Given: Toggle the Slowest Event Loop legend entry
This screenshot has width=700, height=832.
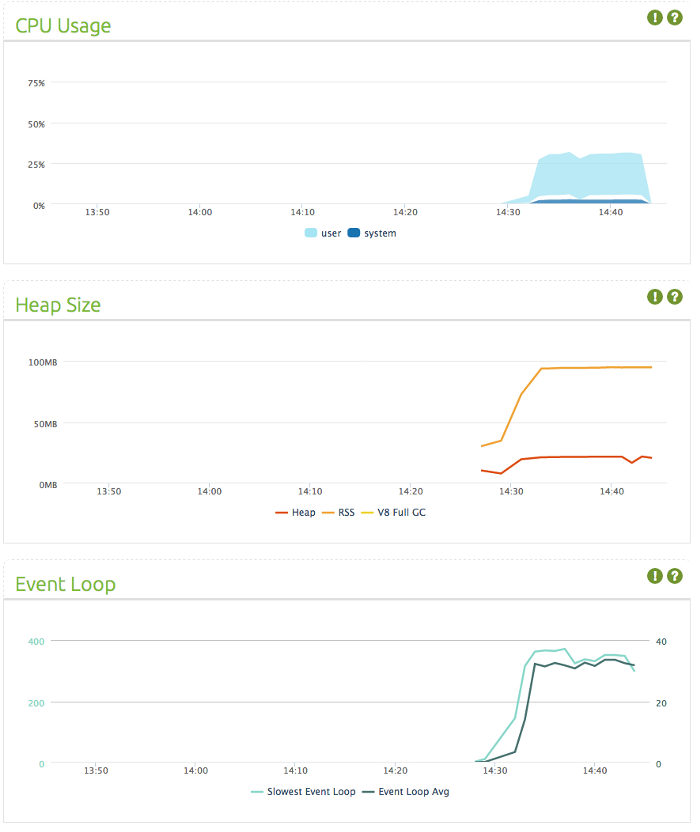Looking at the screenshot, I should [303, 792].
